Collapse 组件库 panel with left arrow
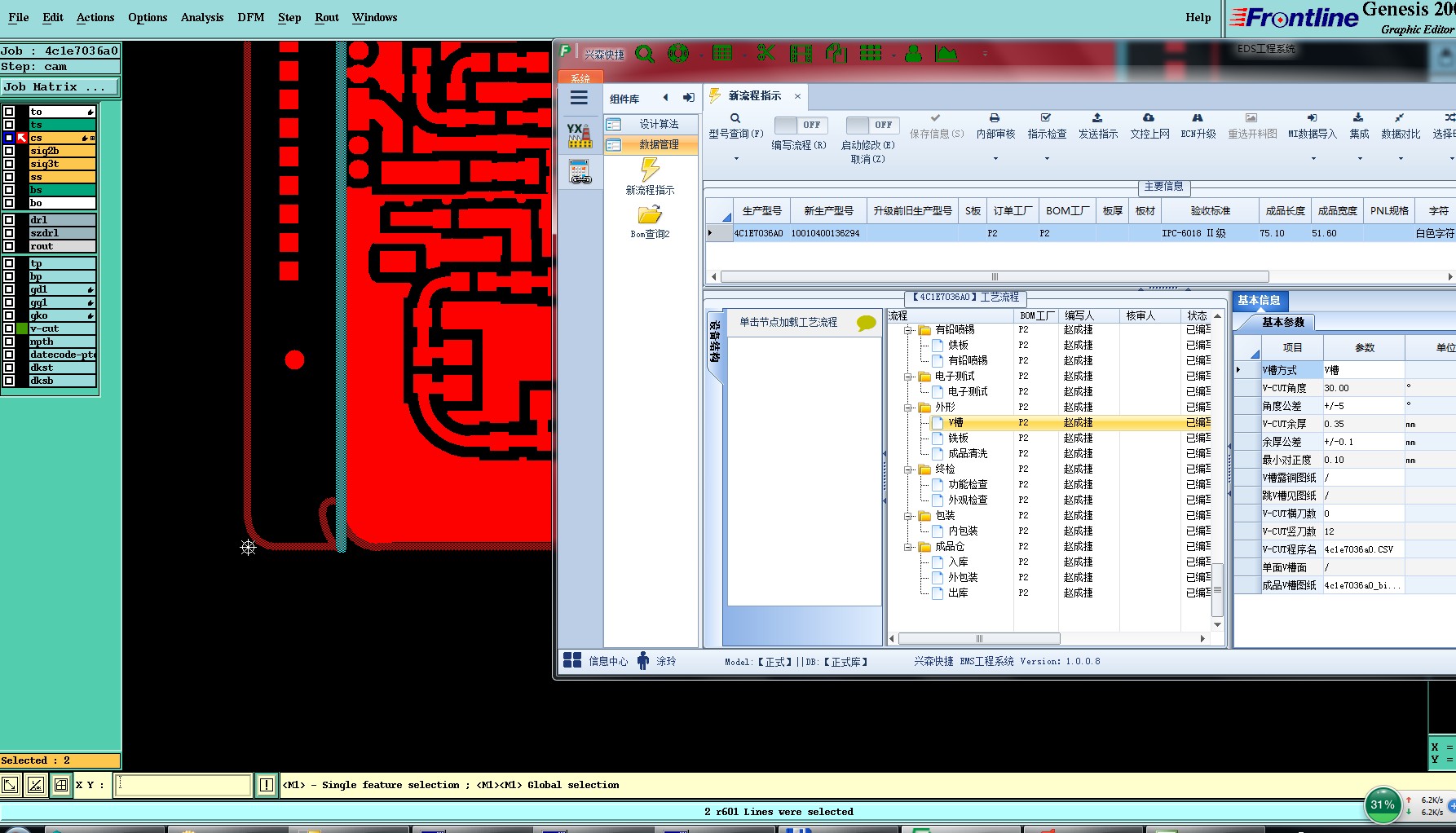The height and width of the screenshot is (833, 1456). coord(665,98)
